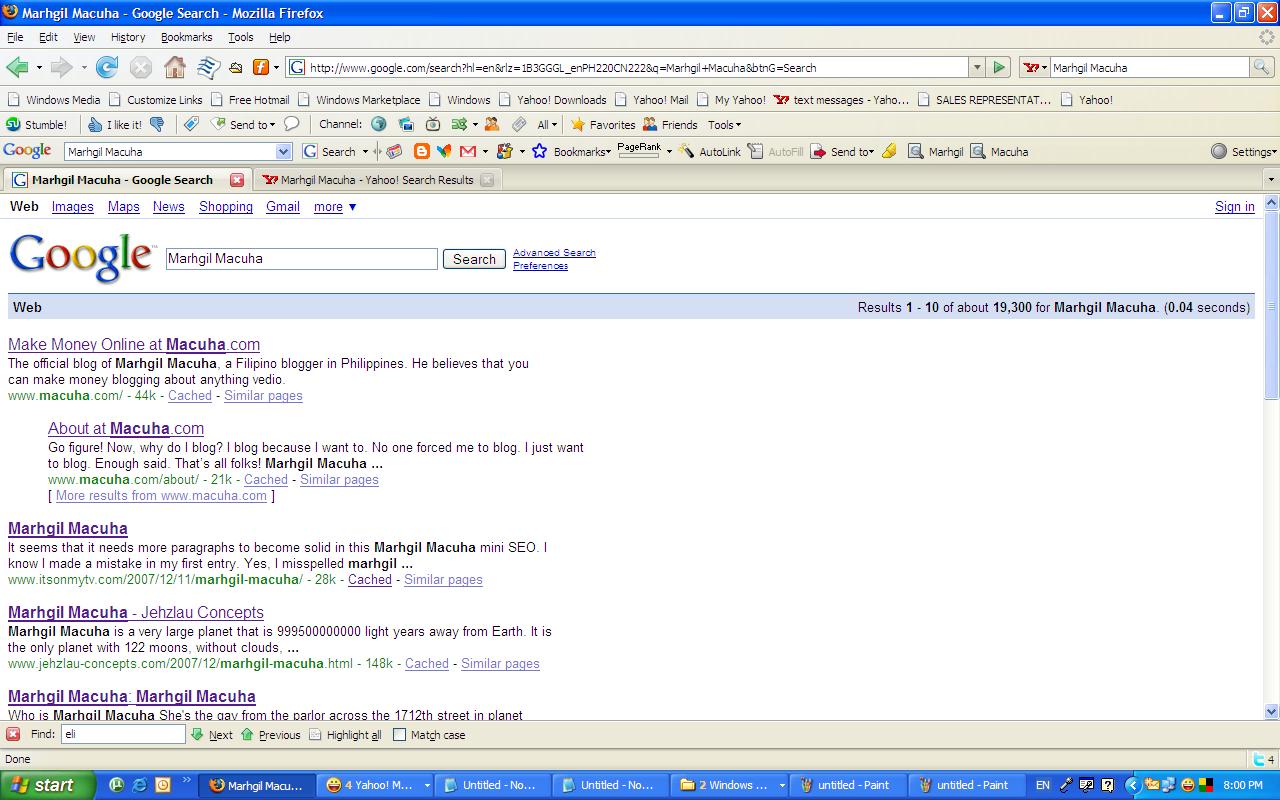1280x800 pixels.
Task: Toggle the Match case checkbox
Action: 400,734
